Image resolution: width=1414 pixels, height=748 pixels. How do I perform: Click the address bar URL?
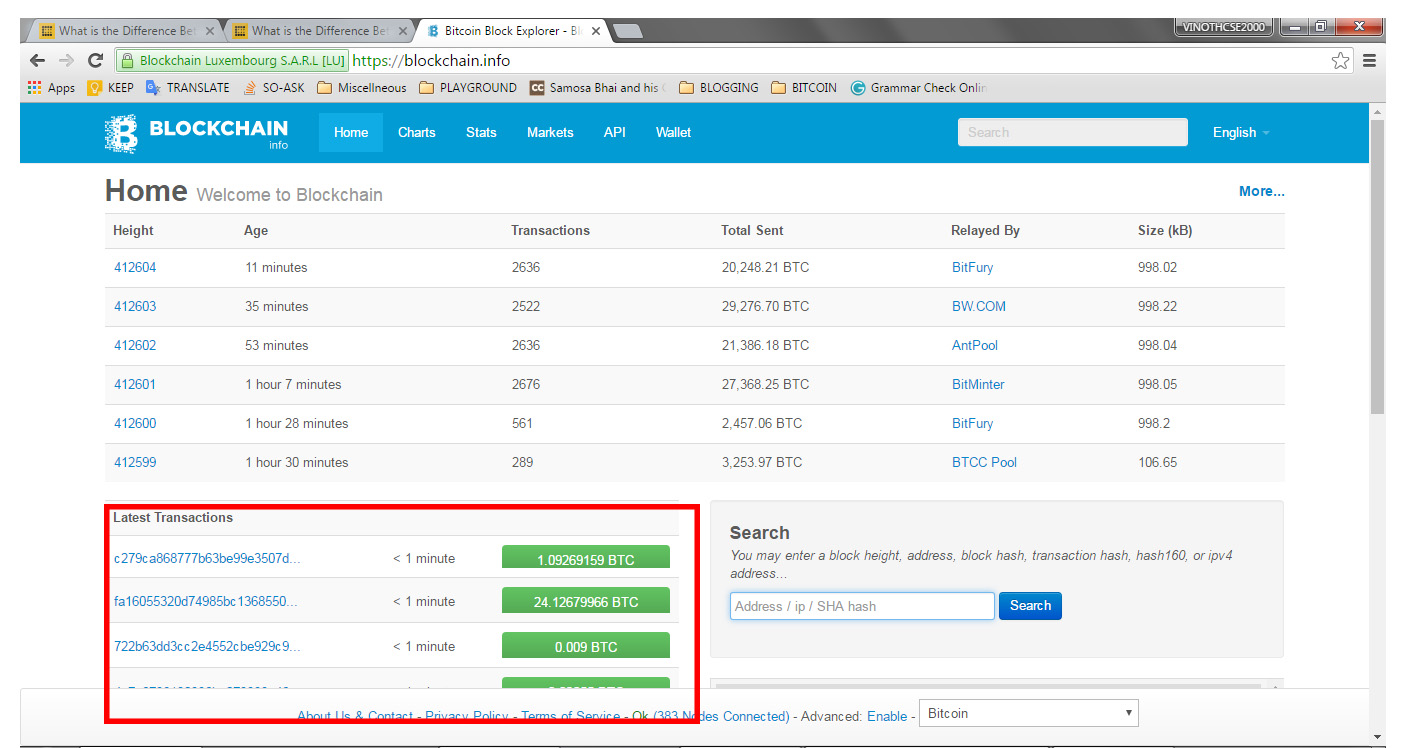[x=431, y=61]
